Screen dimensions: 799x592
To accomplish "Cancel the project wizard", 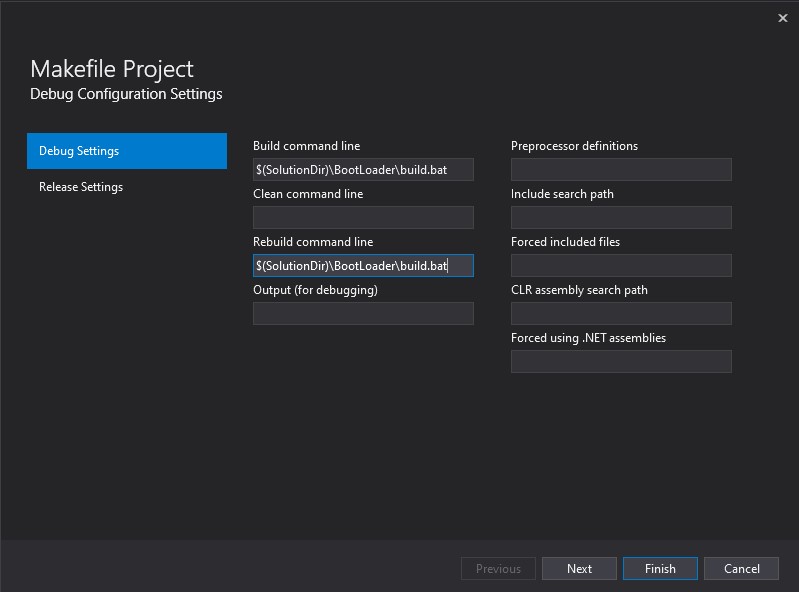I will click(x=741, y=569).
